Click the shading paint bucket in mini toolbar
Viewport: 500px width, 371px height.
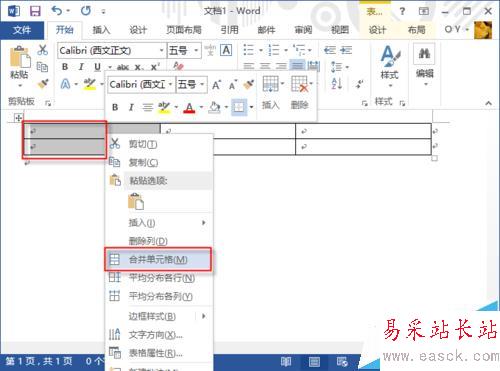coord(214,107)
